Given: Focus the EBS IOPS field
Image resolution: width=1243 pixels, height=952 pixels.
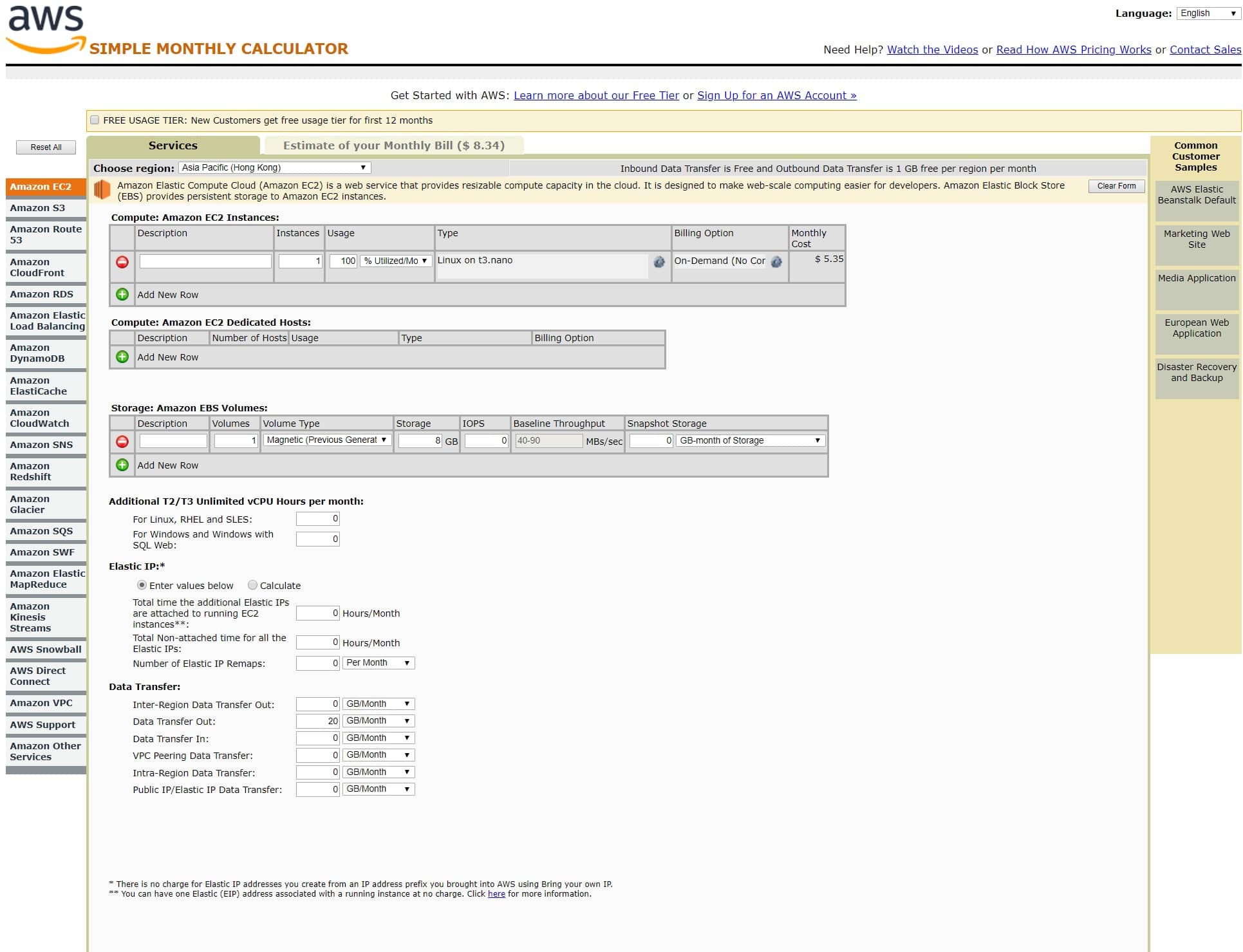Looking at the screenshot, I should pos(487,441).
